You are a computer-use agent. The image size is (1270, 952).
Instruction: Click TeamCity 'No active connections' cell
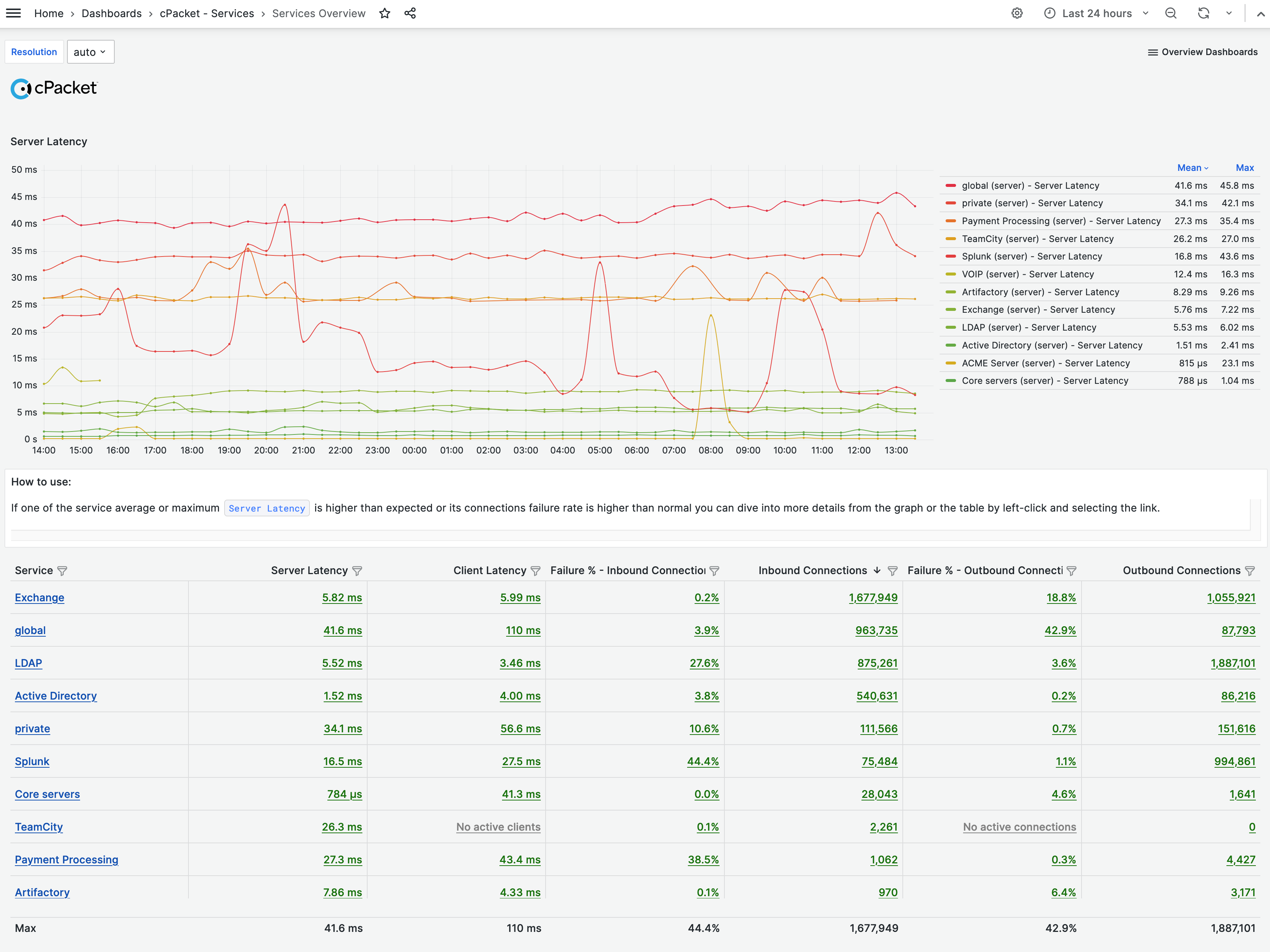click(1019, 826)
